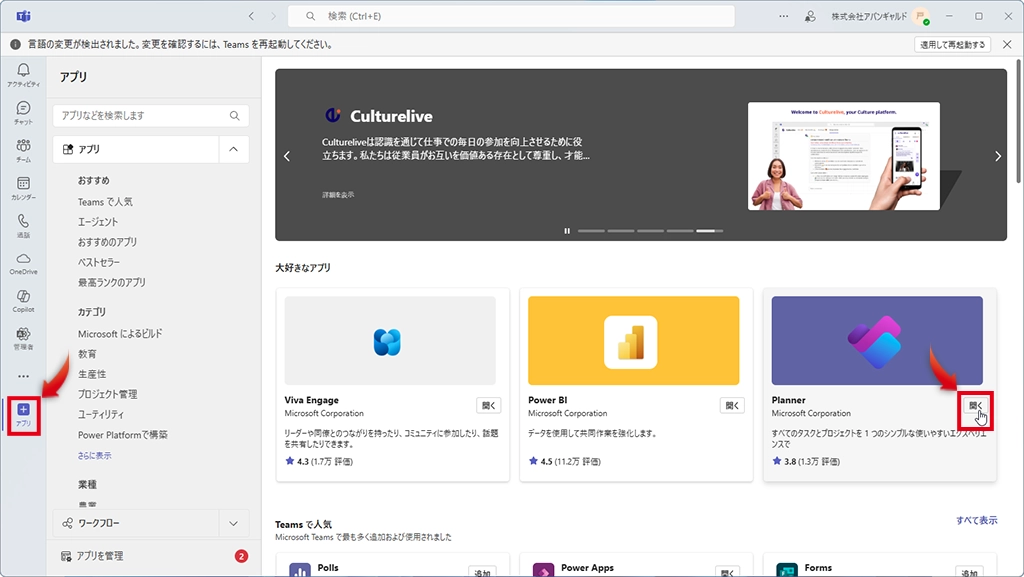Select 教育 category
The image size is (1024, 577).
(x=88, y=354)
